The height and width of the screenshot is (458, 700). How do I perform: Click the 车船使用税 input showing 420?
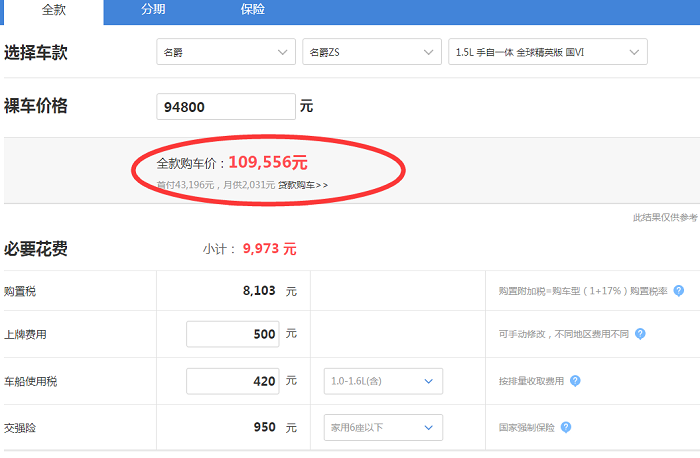point(233,381)
